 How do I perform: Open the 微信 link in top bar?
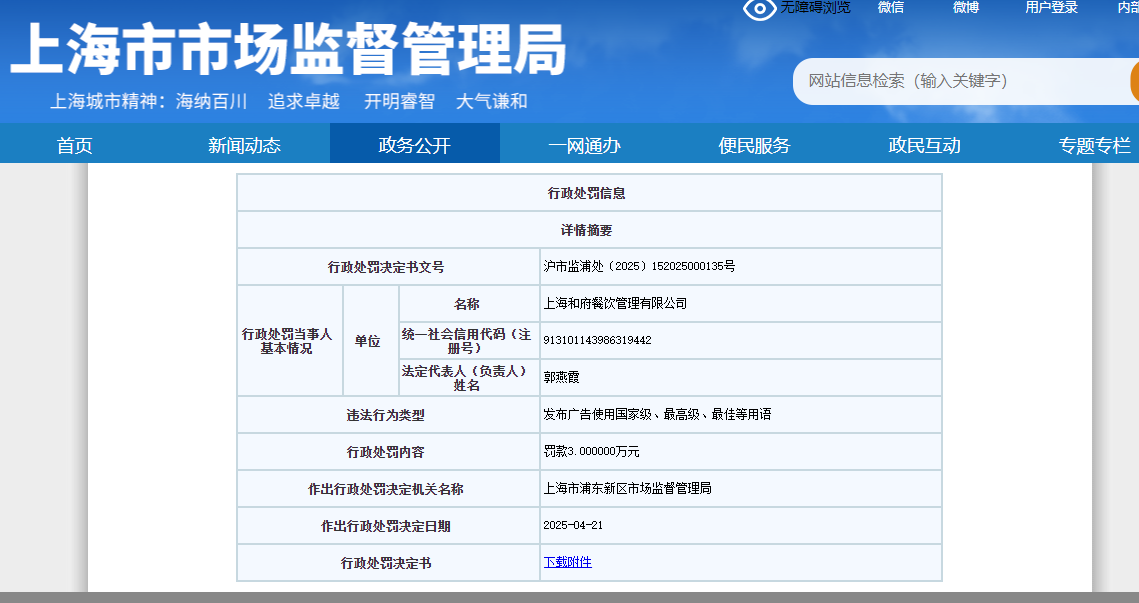coord(890,7)
